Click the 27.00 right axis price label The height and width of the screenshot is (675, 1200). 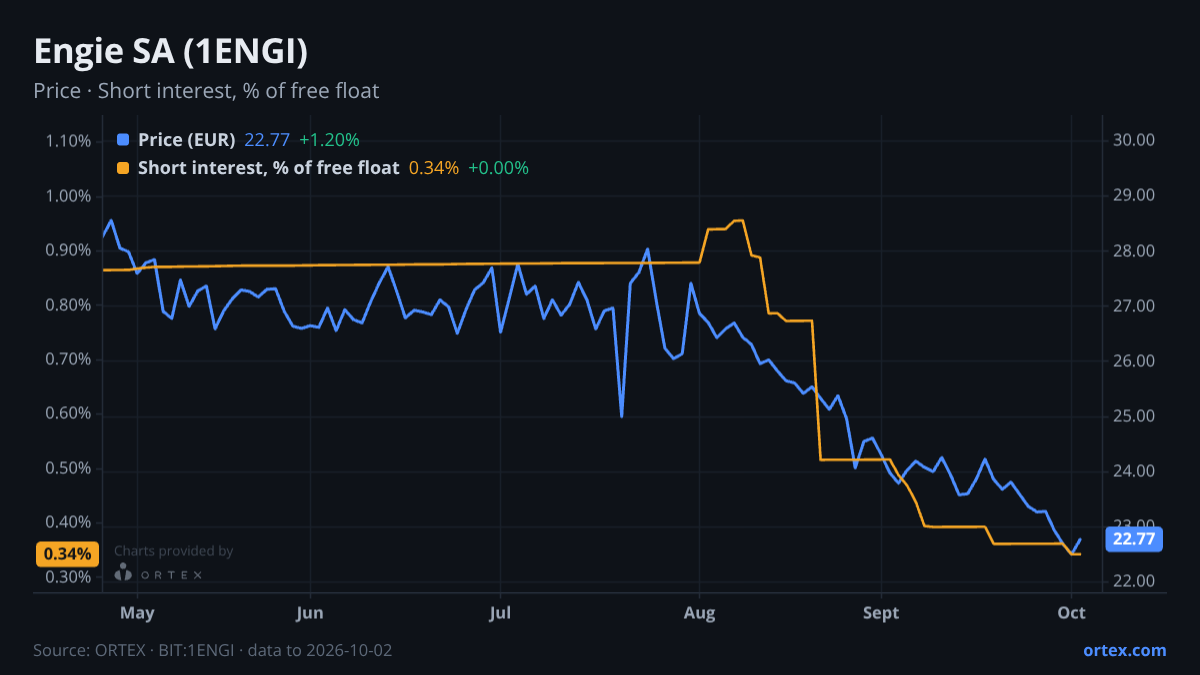[1135, 306]
